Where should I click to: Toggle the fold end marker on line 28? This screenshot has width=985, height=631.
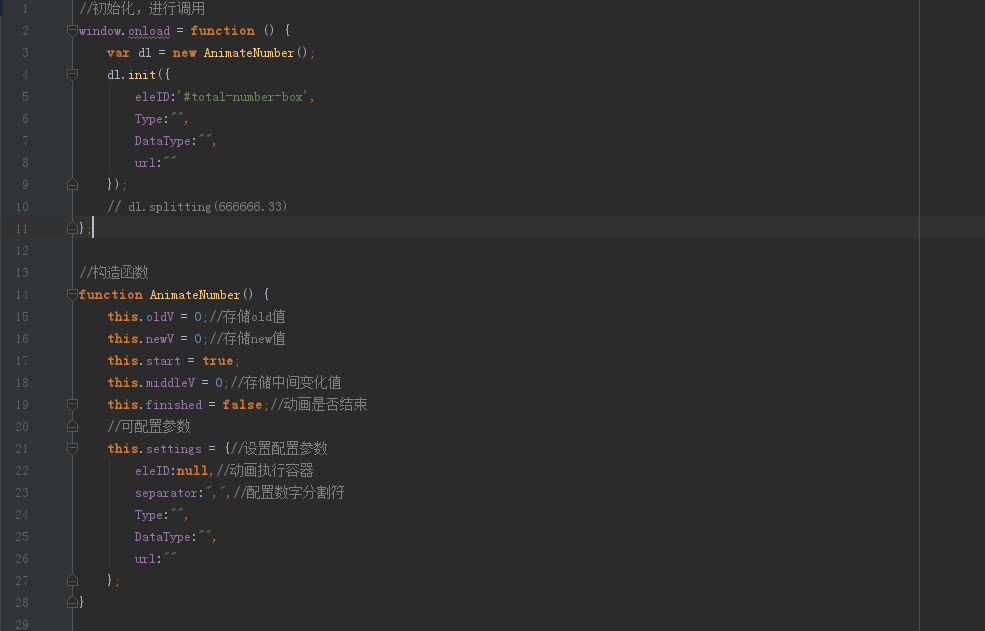[x=72, y=602]
